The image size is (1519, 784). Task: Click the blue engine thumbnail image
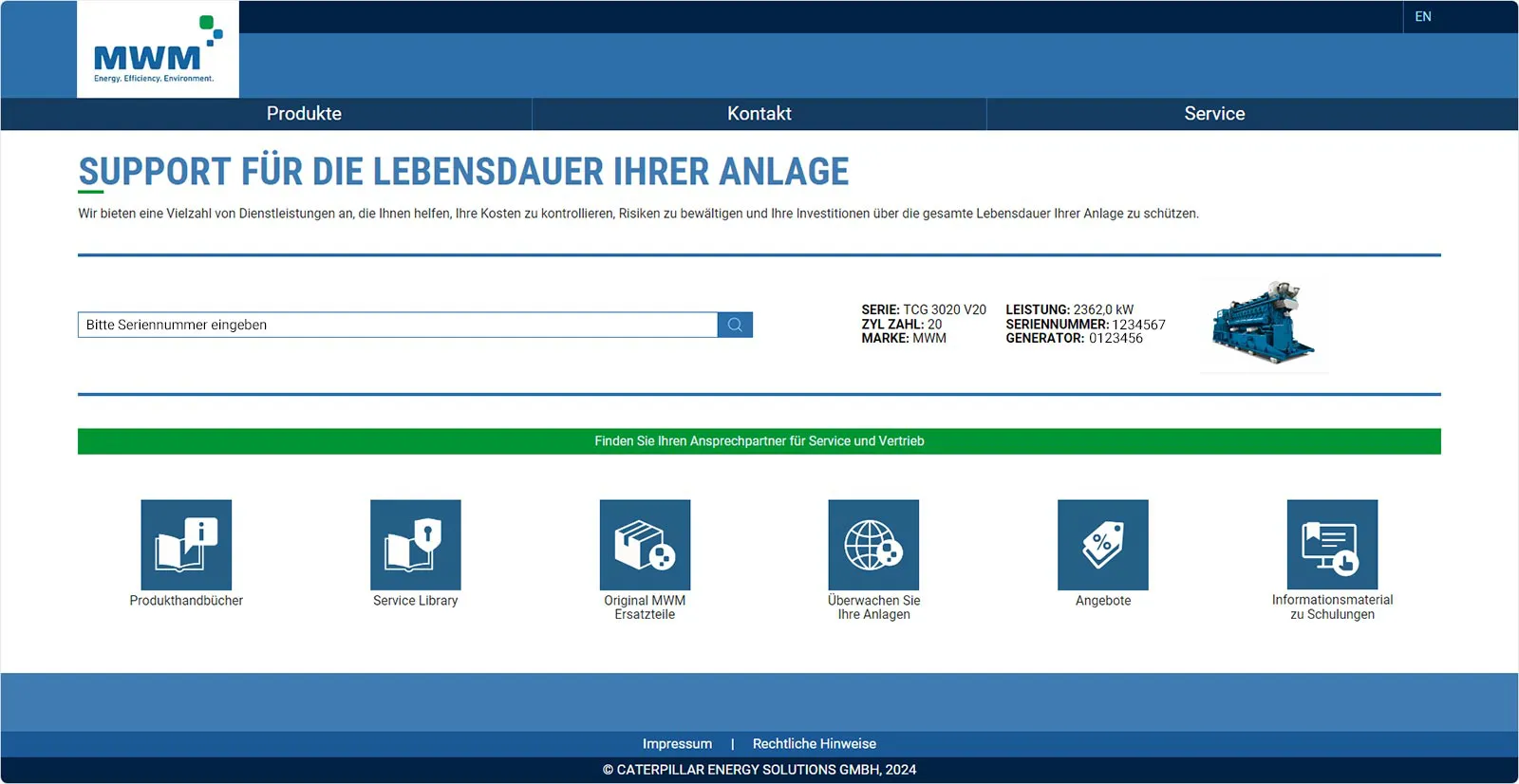(1264, 324)
